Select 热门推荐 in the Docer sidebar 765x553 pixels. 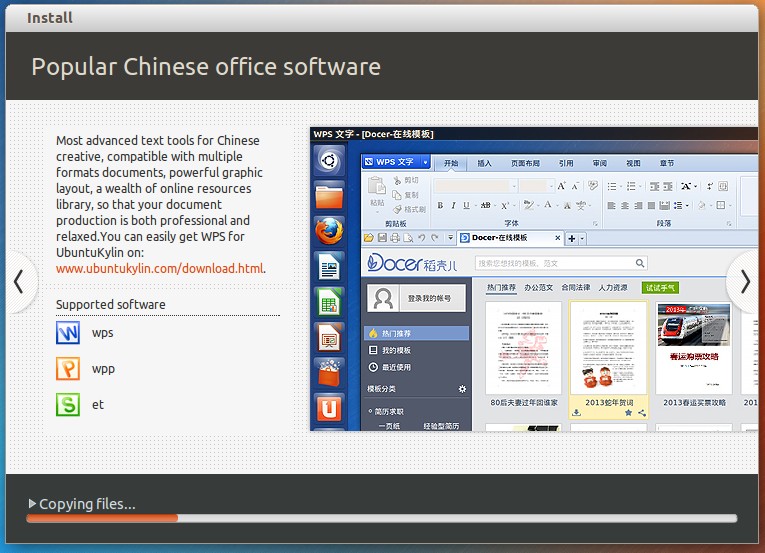(x=416, y=333)
